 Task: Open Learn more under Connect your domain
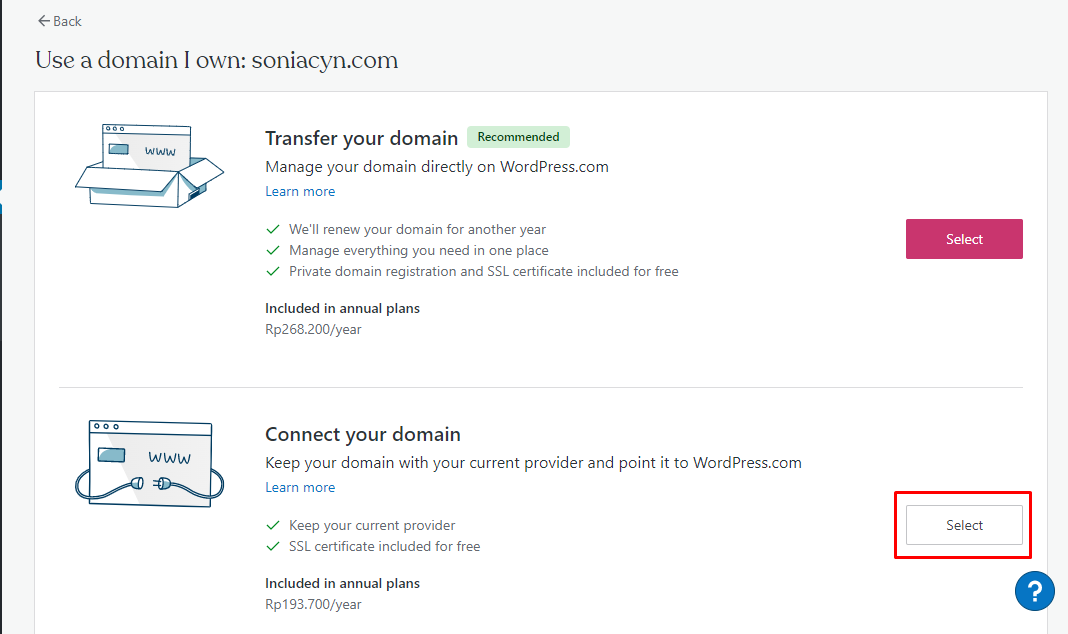tap(300, 488)
